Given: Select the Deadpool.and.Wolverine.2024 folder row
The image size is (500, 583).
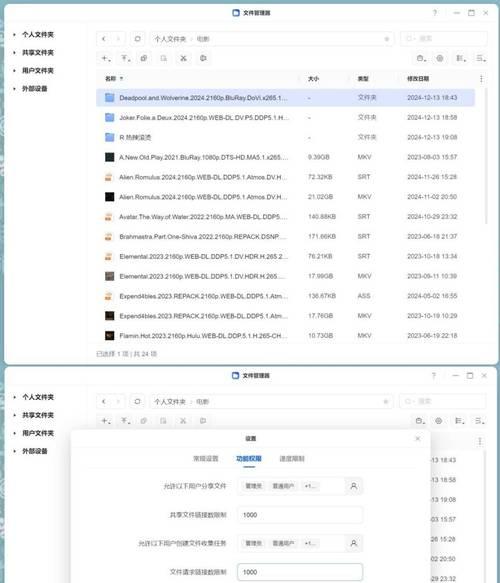Looking at the screenshot, I should (286, 97).
